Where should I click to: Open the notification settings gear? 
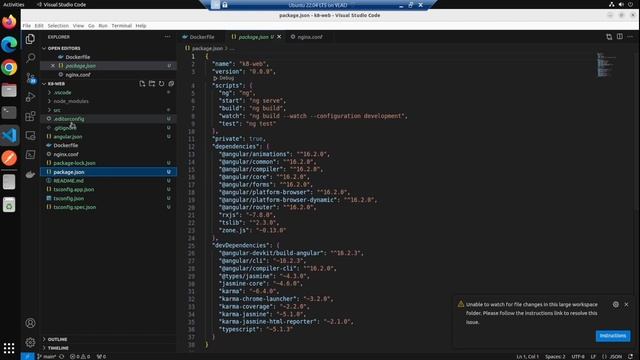pyautogui.click(x=616, y=304)
